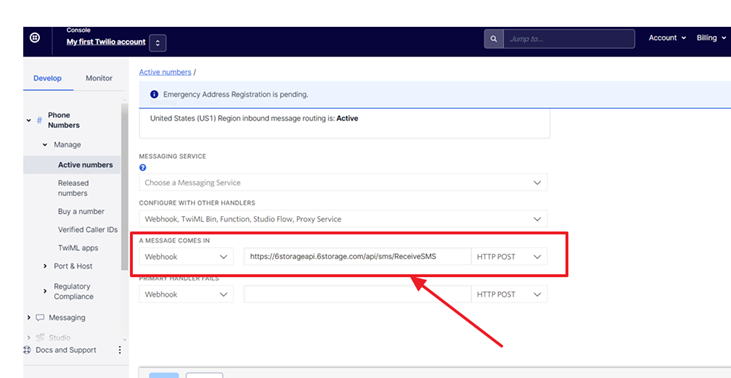Open the Twilio product switcher grid icon

35,38
